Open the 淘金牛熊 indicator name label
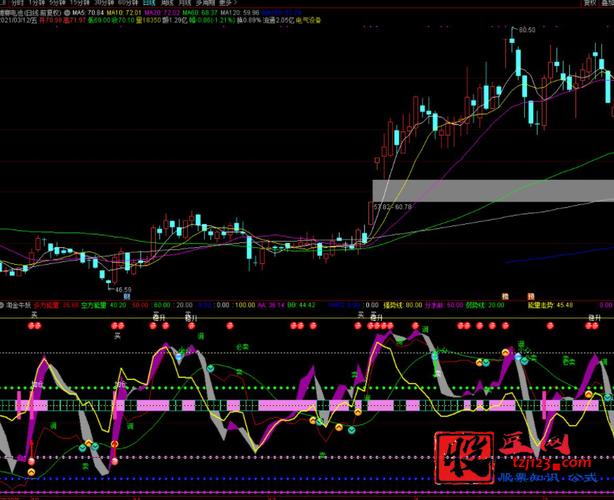 [18, 303]
